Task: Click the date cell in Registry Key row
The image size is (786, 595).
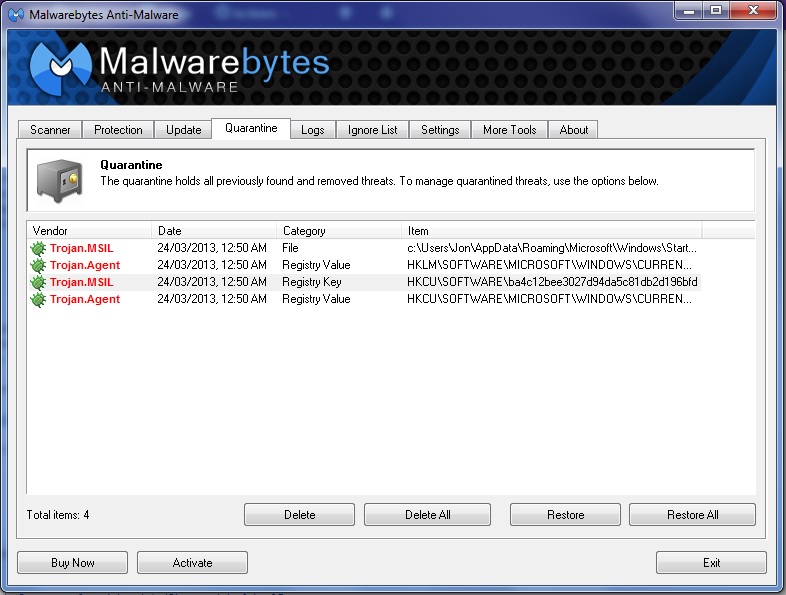Action: pos(212,282)
